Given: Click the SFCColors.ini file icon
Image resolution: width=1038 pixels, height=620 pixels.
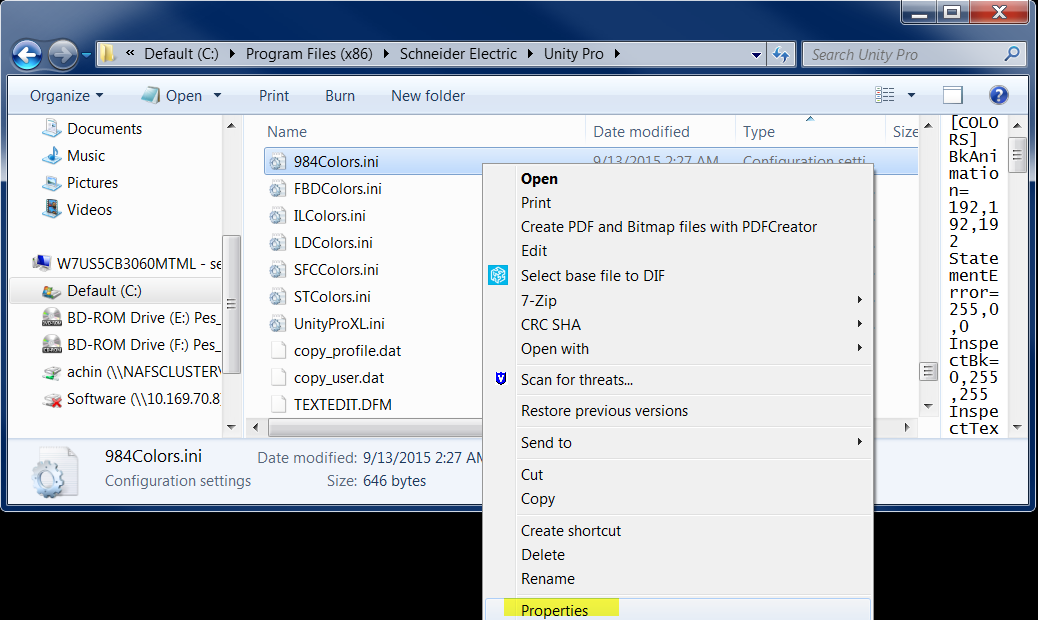Looking at the screenshot, I should click(277, 270).
